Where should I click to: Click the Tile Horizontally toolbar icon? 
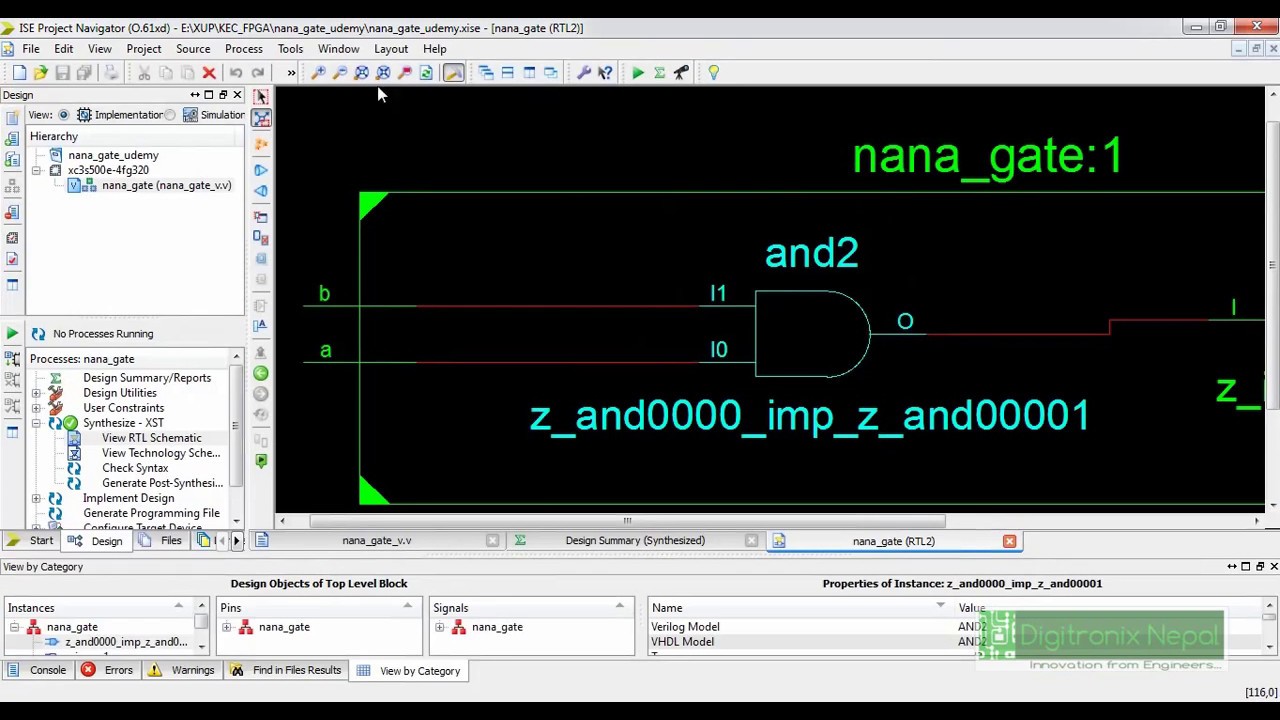pos(507,72)
